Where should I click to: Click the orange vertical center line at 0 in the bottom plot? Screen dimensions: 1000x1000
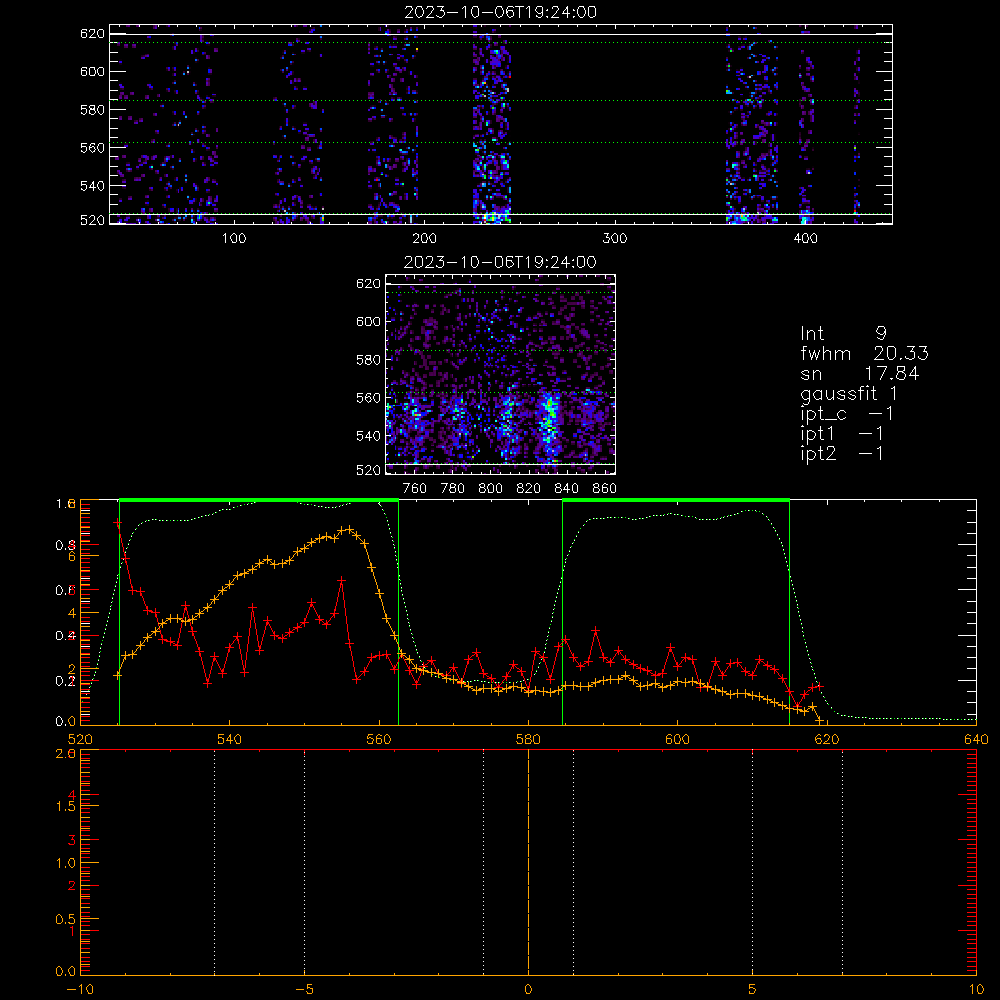pos(529,862)
